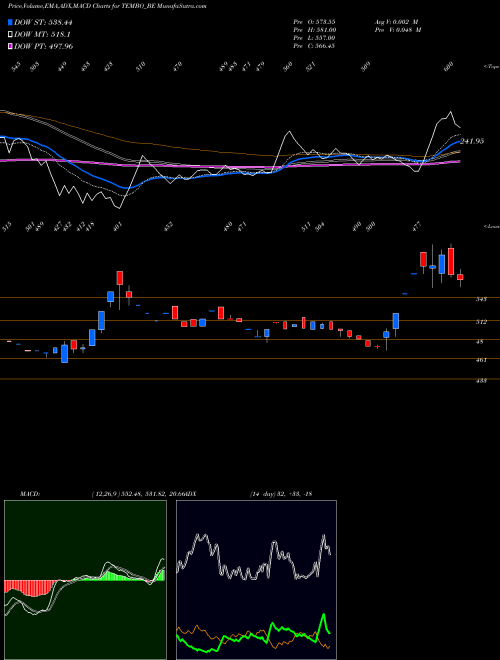Open the ADX indicator thumbnail panel
Screen dimensions: 500x660
pos(256,580)
